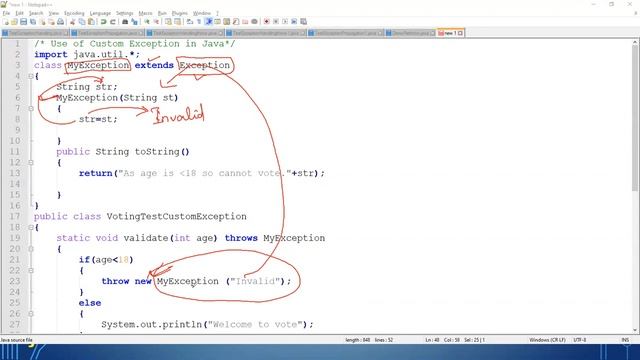
Task: Collapse validate method fold at line 20
Action: 31,249
